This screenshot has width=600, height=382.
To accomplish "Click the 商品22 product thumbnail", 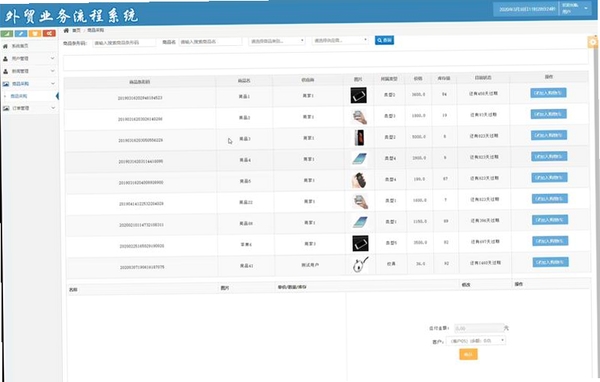I will pyautogui.click(x=360, y=201).
